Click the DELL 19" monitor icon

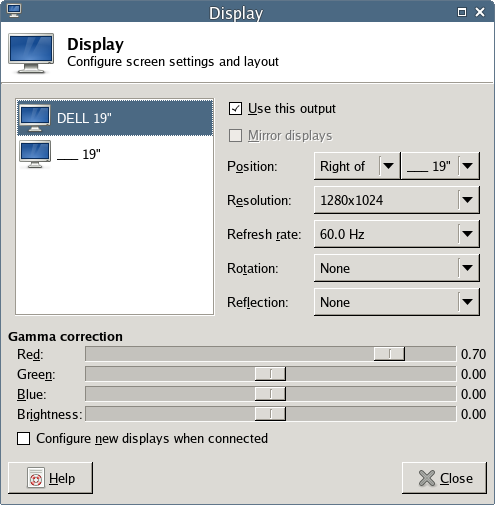coord(35,118)
